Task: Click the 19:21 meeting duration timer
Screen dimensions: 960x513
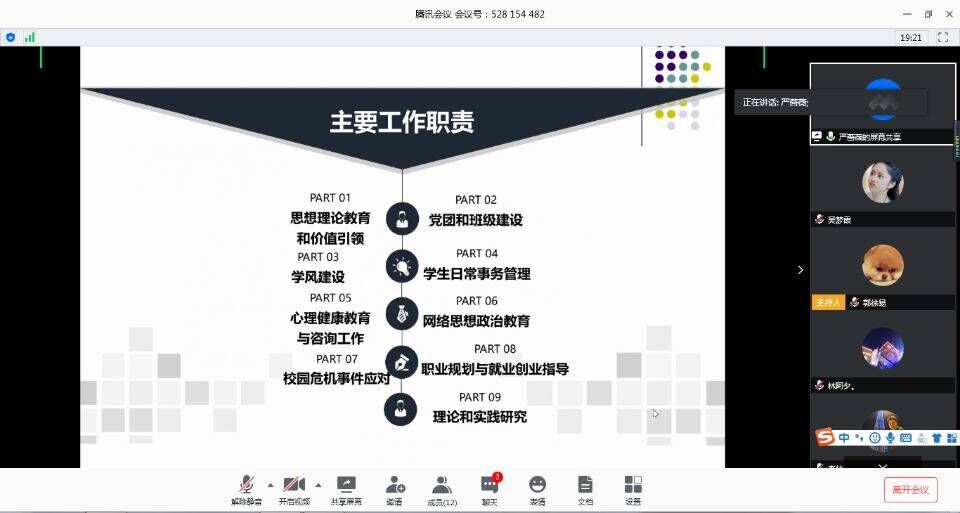Action: pos(910,37)
